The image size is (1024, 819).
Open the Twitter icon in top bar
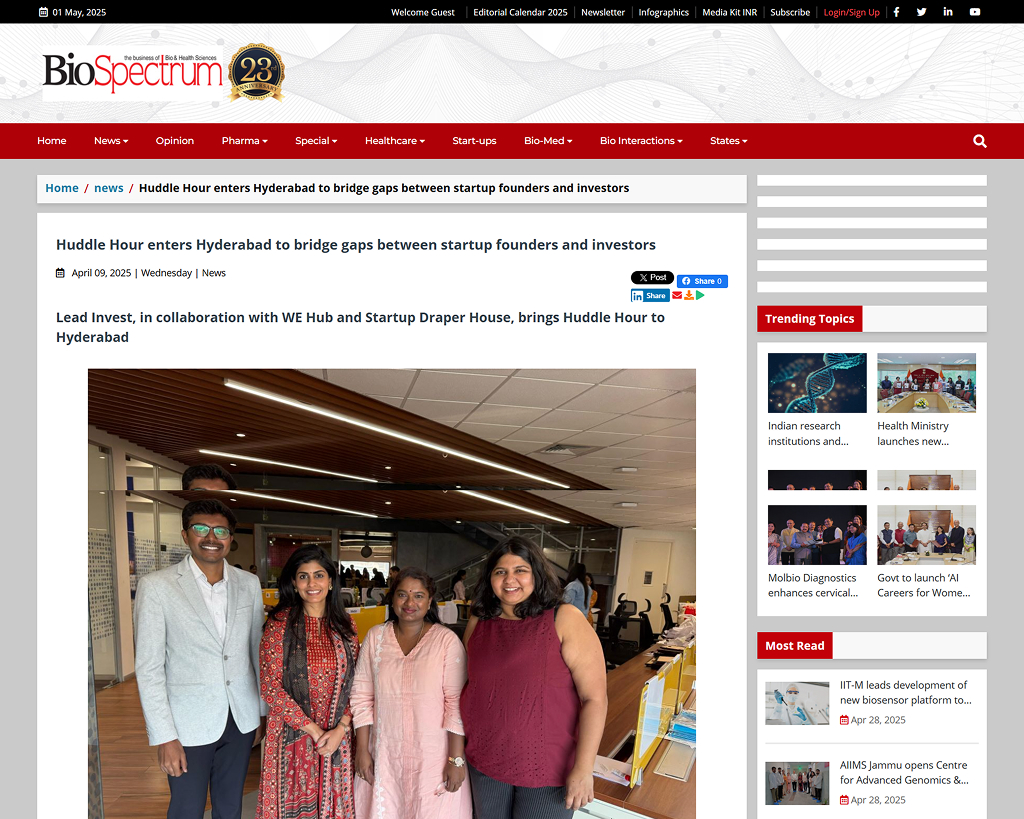tap(921, 12)
